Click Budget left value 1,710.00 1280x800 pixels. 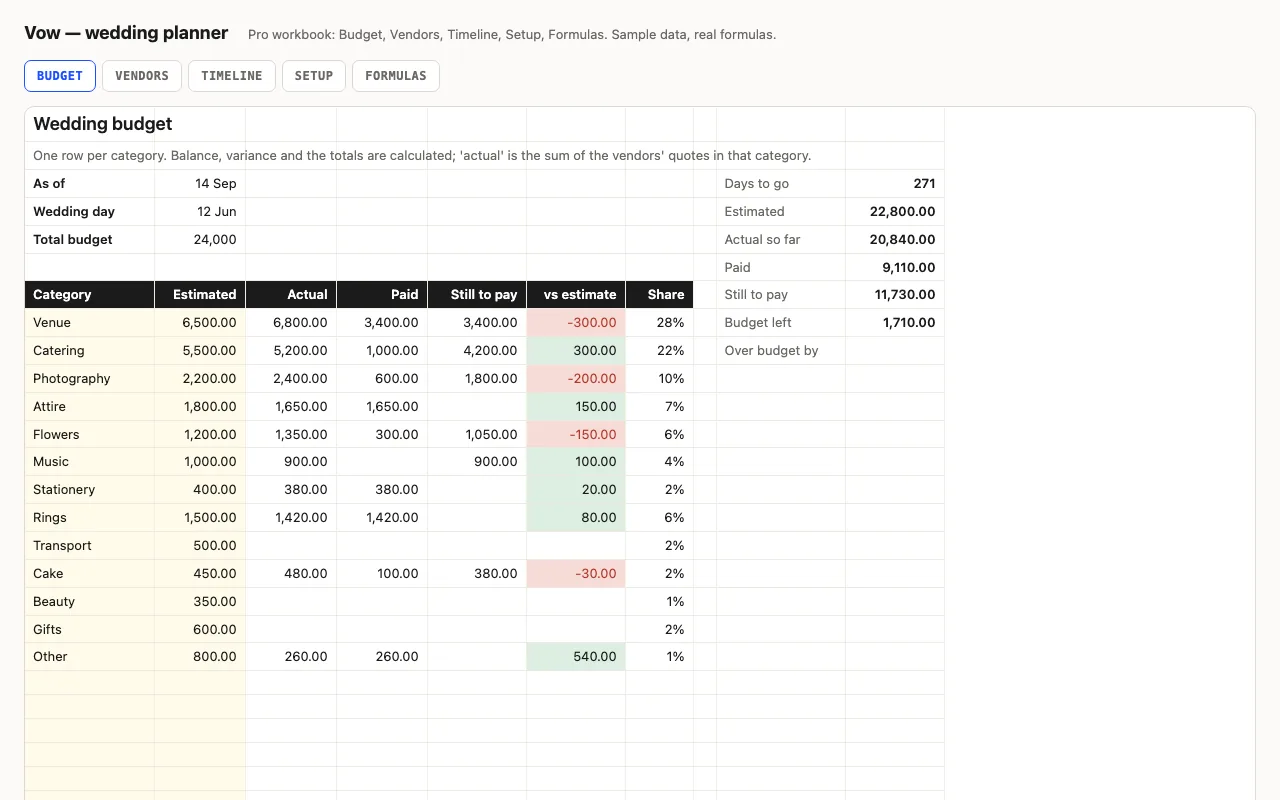[895, 323]
